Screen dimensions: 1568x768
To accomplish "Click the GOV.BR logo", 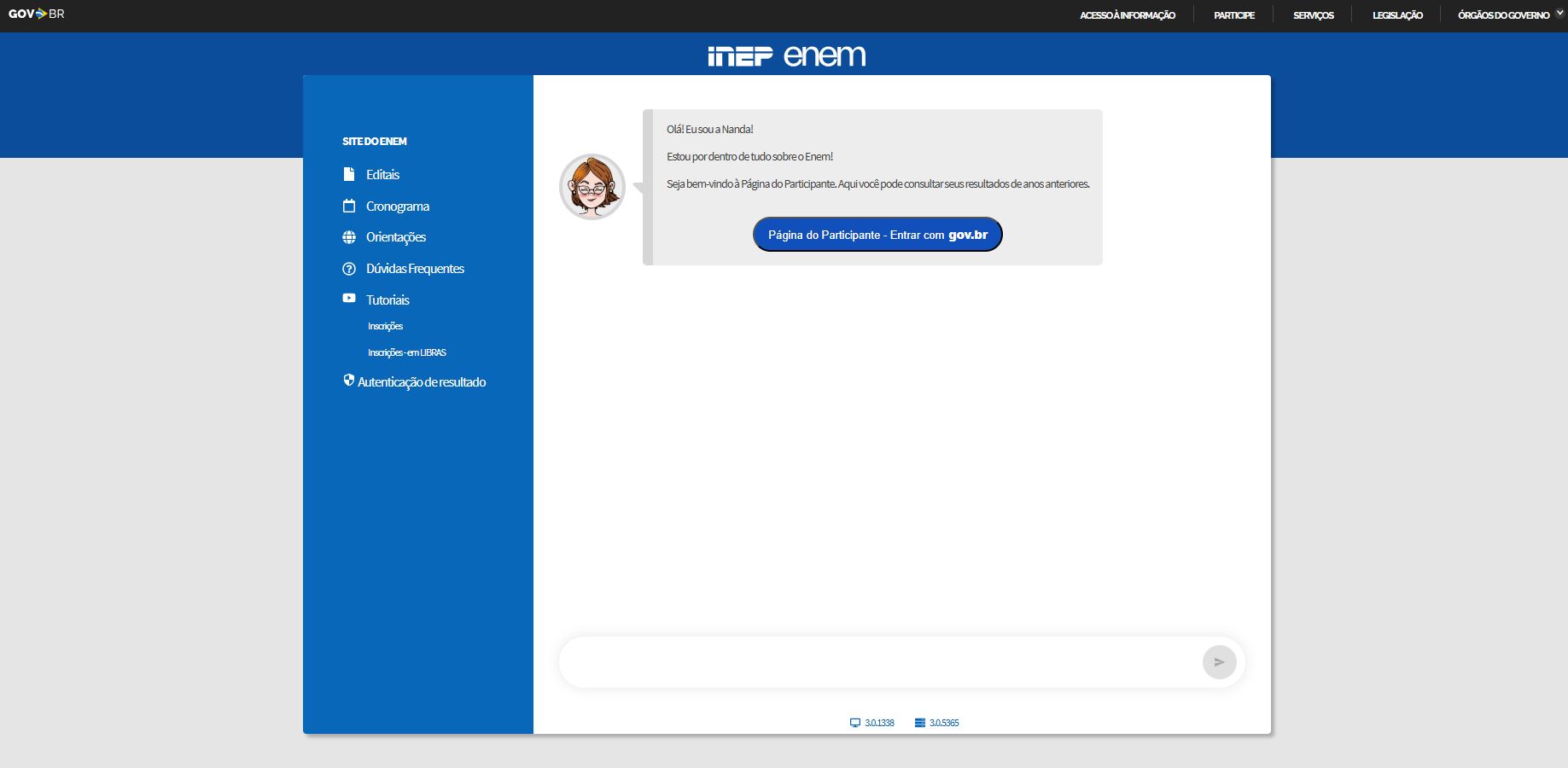I will click(36, 14).
